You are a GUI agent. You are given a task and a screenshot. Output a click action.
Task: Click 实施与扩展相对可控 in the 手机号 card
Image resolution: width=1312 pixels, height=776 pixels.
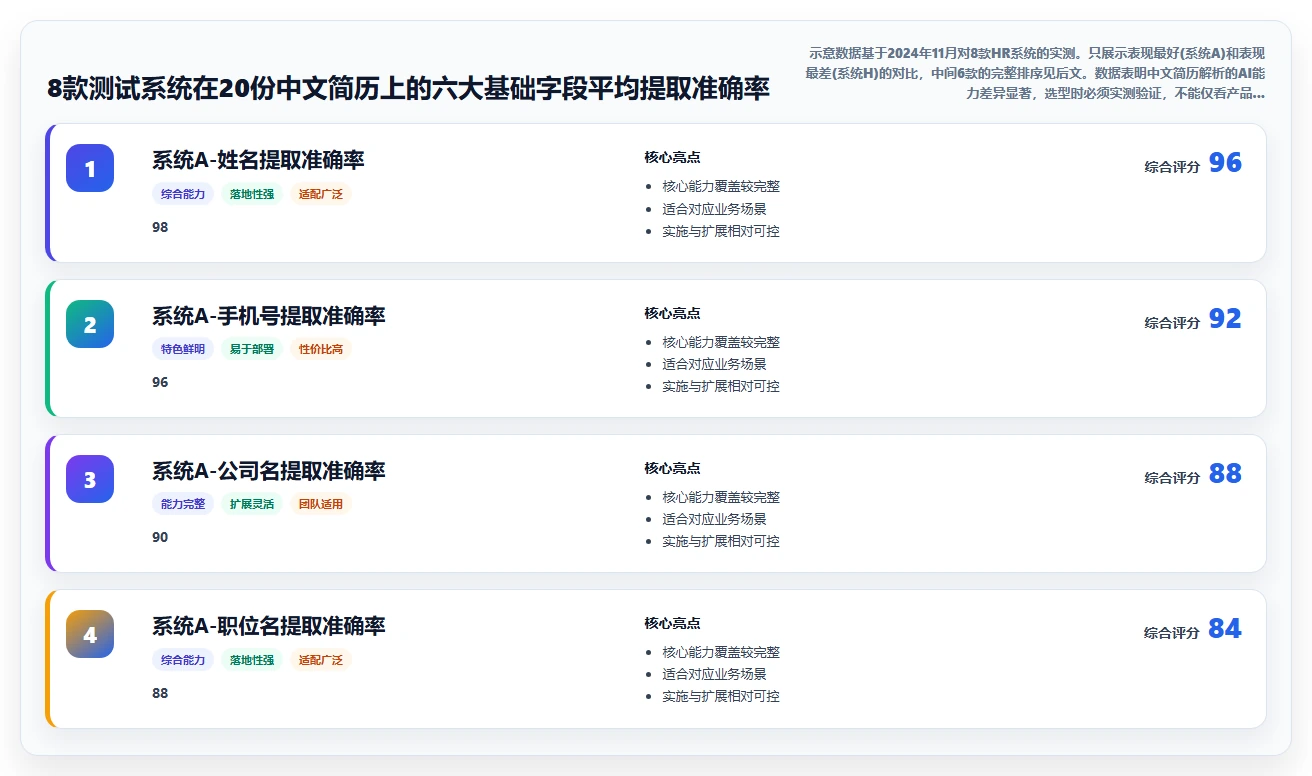pyautogui.click(x=721, y=386)
